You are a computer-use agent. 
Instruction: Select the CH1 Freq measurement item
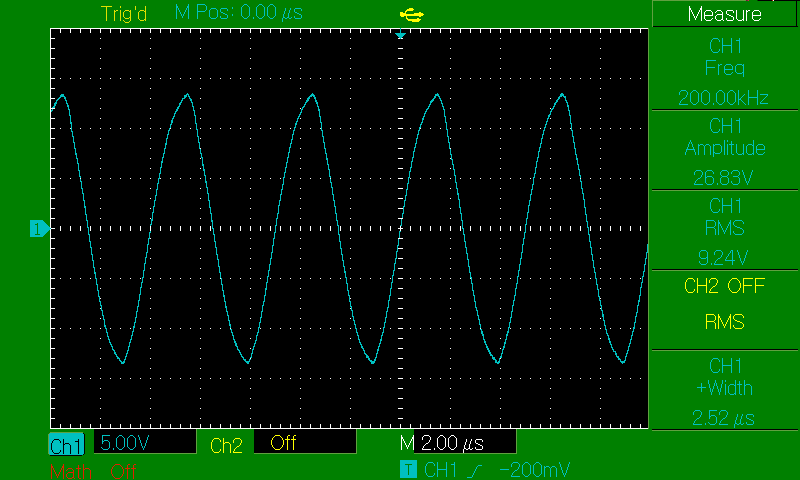(x=724, y=70)
